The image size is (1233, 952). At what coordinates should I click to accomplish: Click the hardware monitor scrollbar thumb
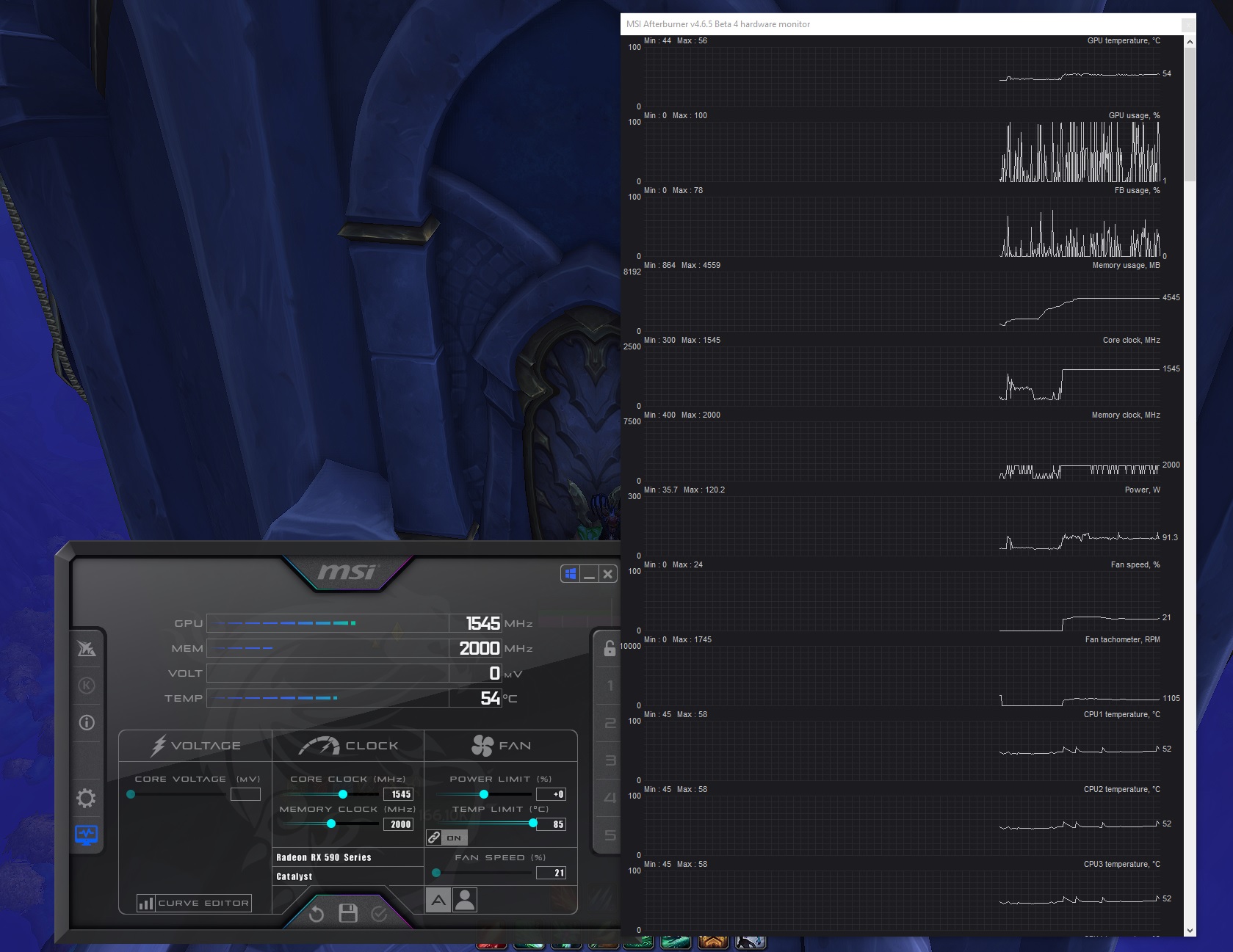(1190, 115)
